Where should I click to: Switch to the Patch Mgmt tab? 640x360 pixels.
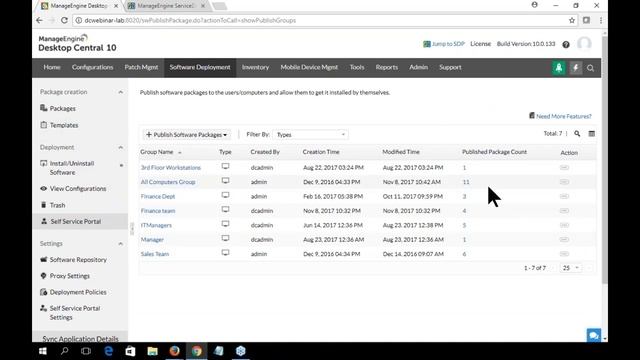141,67
